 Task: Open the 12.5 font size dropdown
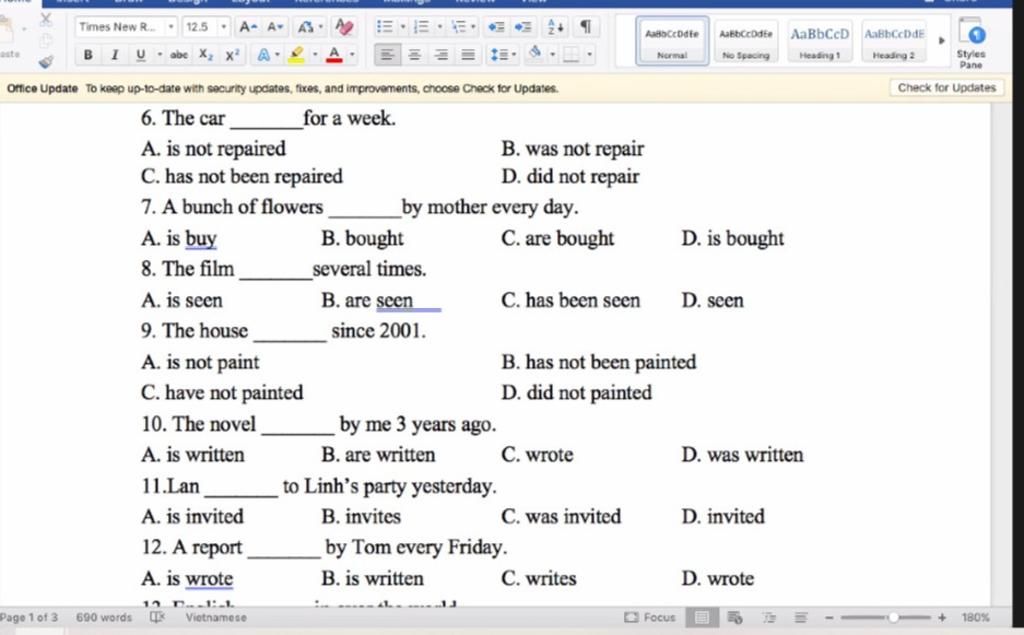click(223, 27)
